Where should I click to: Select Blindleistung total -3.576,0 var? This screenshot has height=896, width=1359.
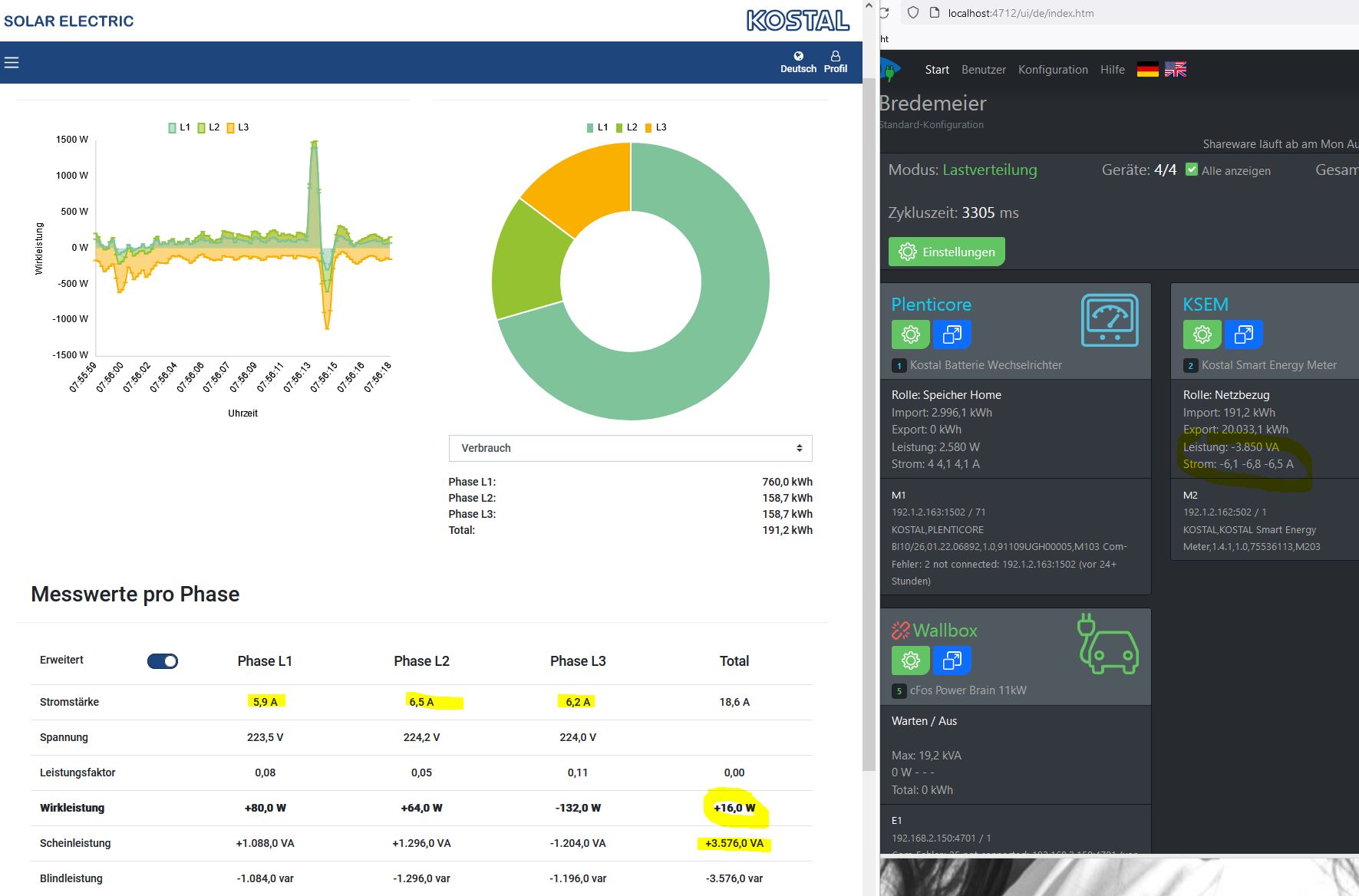734,878
